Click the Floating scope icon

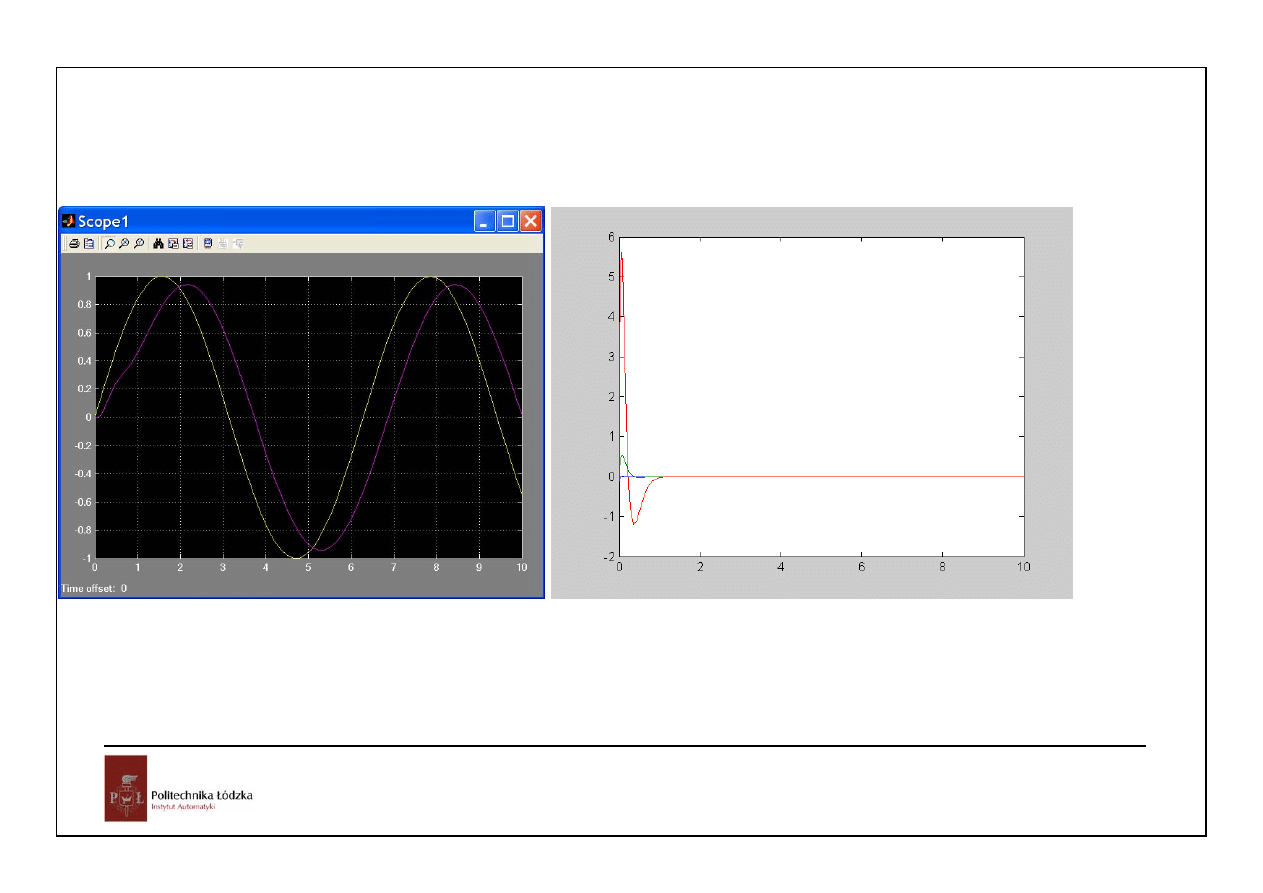tap(208, 243)
